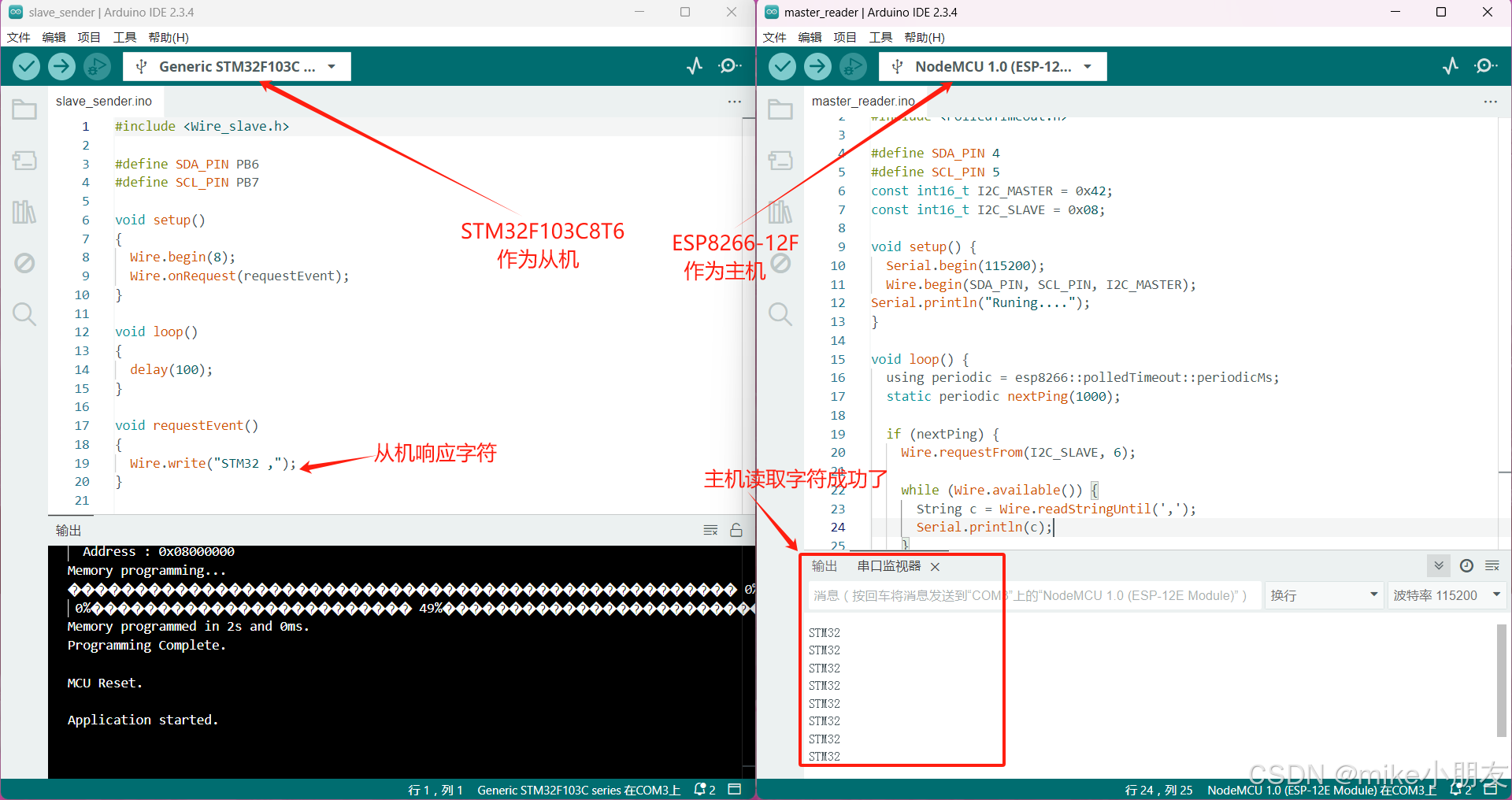This screenshot has width=1512, height=800.
Task: Click Generic STM32F103C series 在COM3上 status text
Action: 579,790
